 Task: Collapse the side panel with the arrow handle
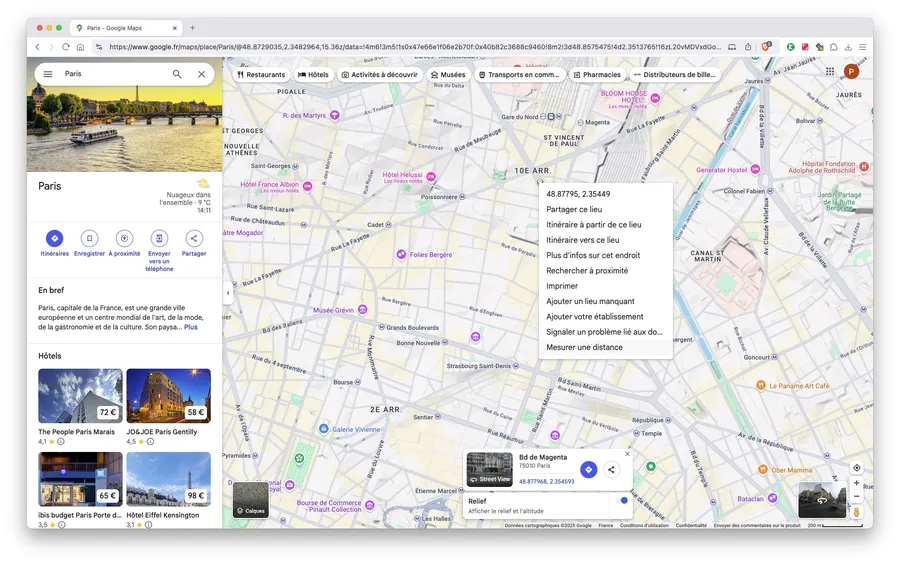pyautogui.click(x=228, y=293)
